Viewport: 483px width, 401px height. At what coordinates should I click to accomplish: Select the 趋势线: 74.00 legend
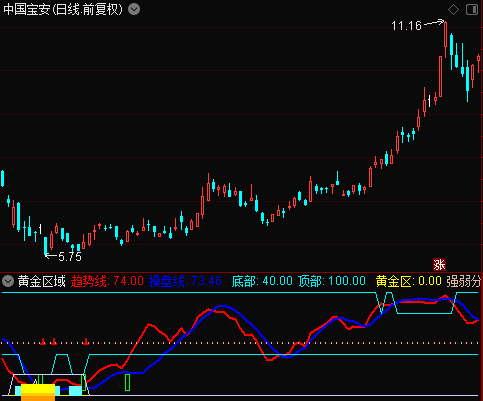pyautogui.click(x=107, y=281)
